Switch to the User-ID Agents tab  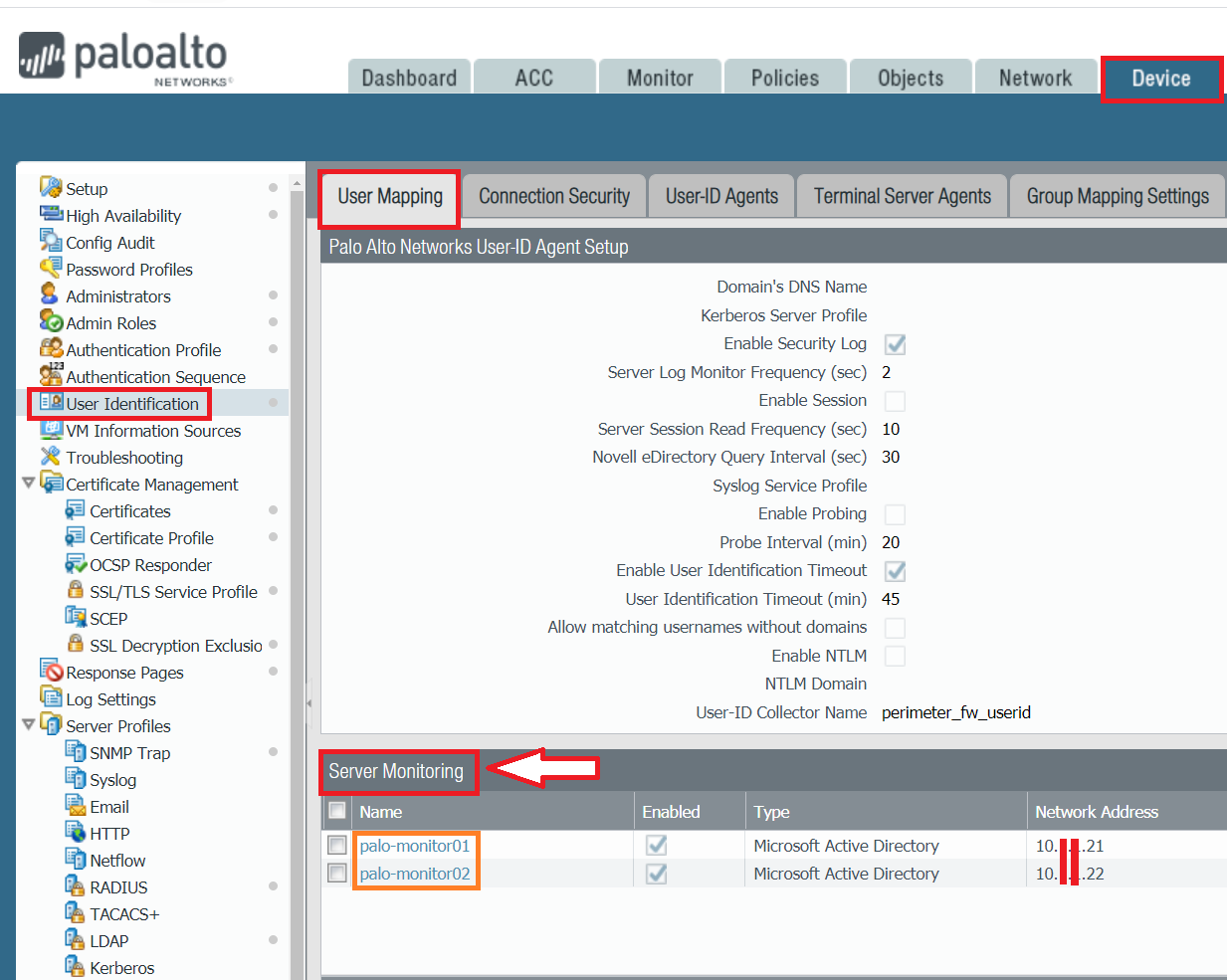pyautogui.click(x=721, y=196)
